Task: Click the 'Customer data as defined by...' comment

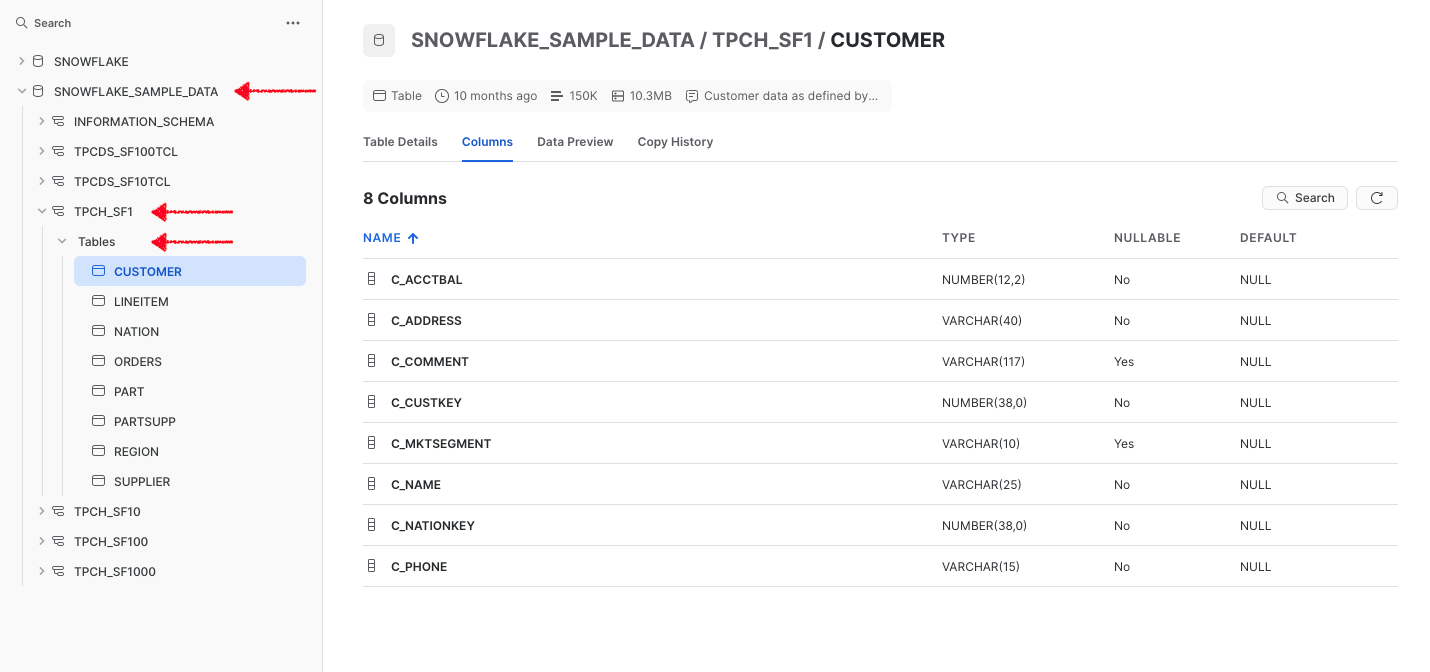Action: click(x=791, y=96)
